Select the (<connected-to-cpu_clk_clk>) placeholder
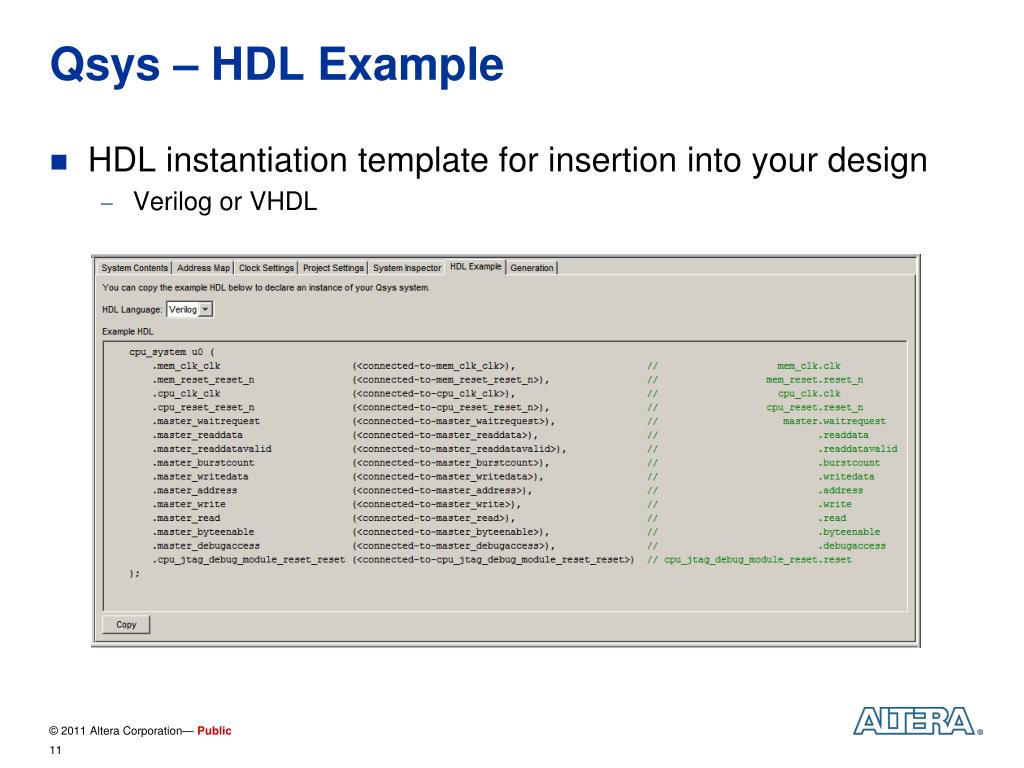 coord(434,393)
